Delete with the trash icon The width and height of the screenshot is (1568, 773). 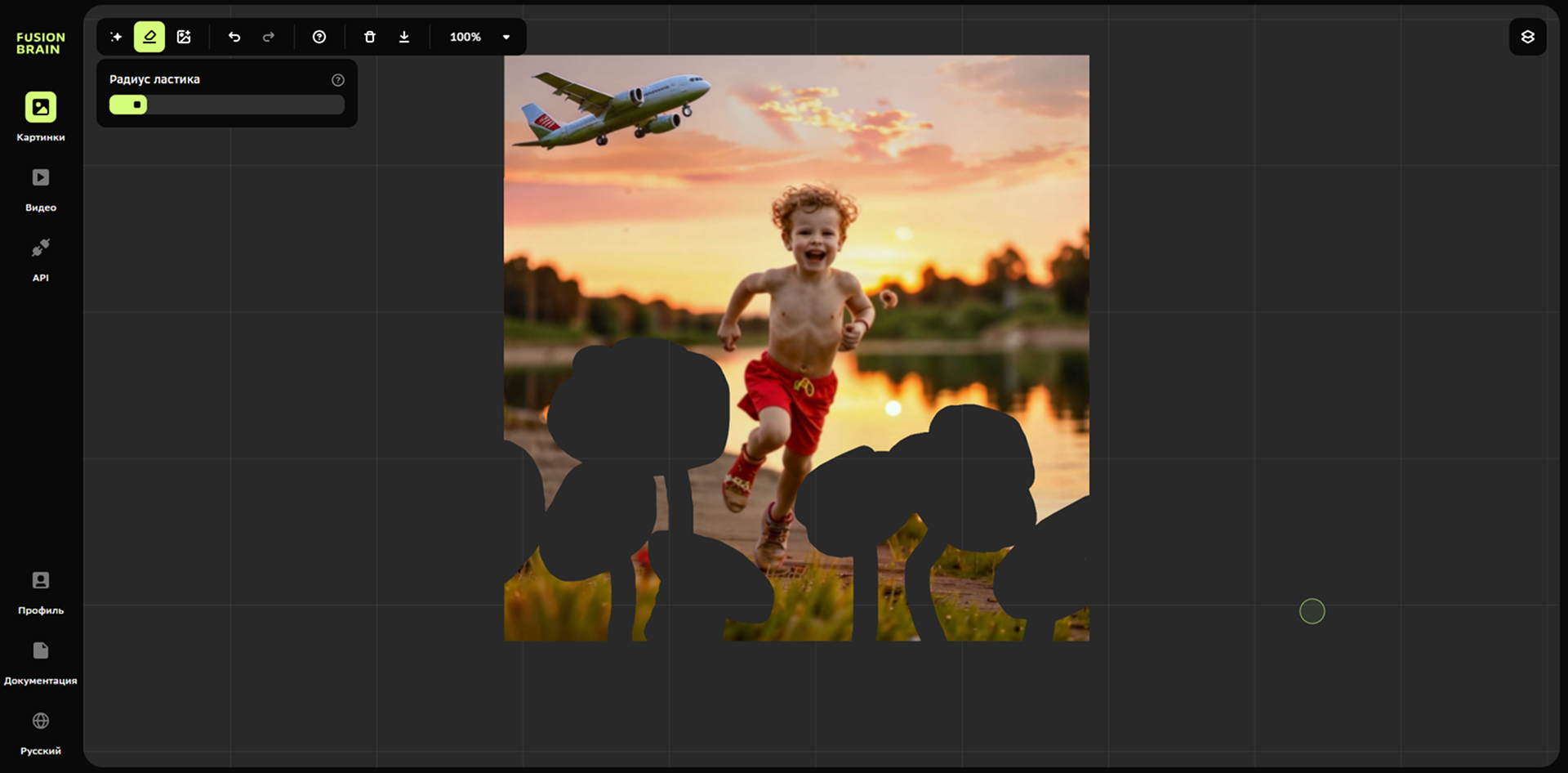(370, 37)
